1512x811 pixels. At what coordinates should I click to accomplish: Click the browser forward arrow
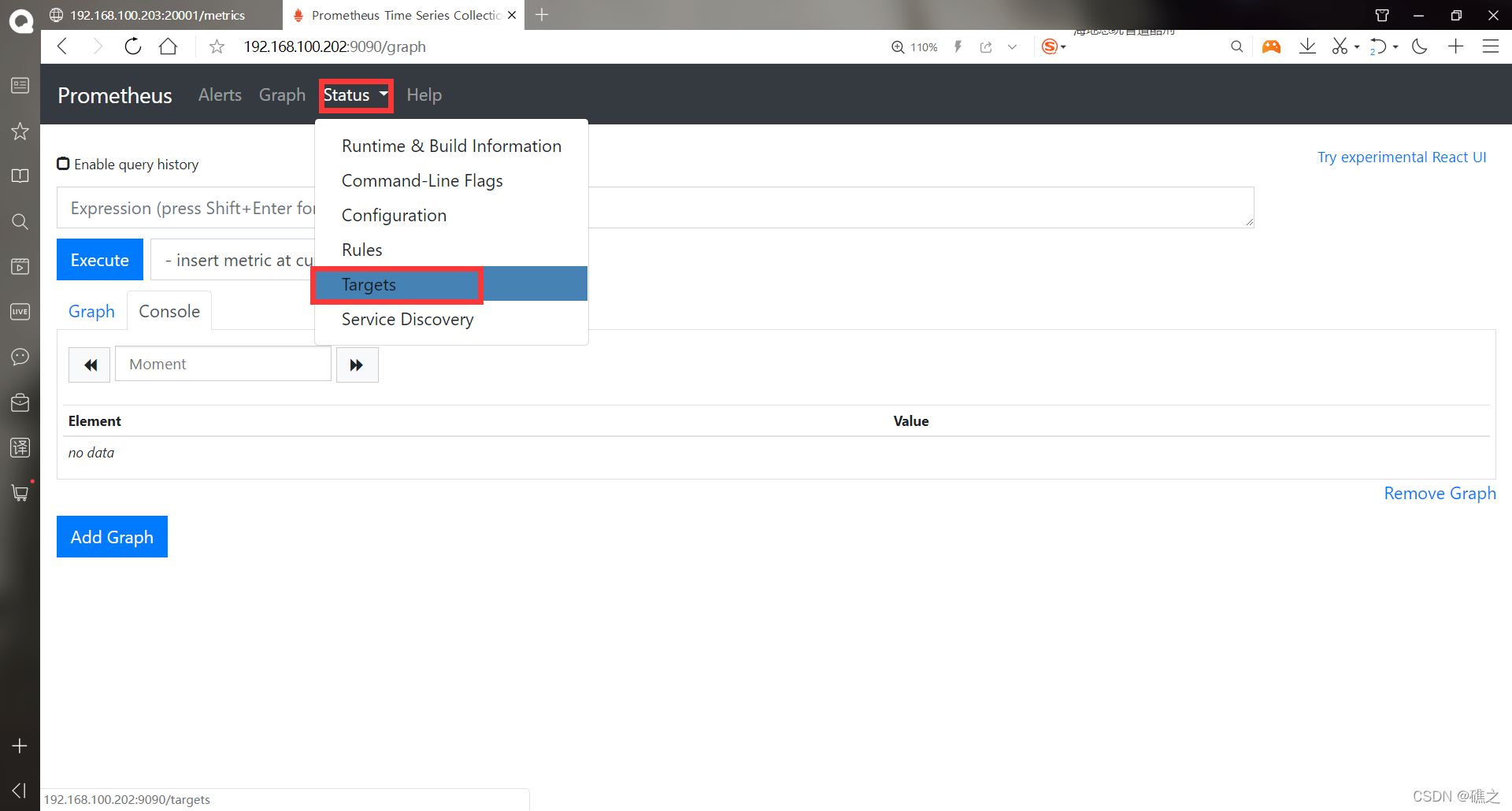[97, 46]
